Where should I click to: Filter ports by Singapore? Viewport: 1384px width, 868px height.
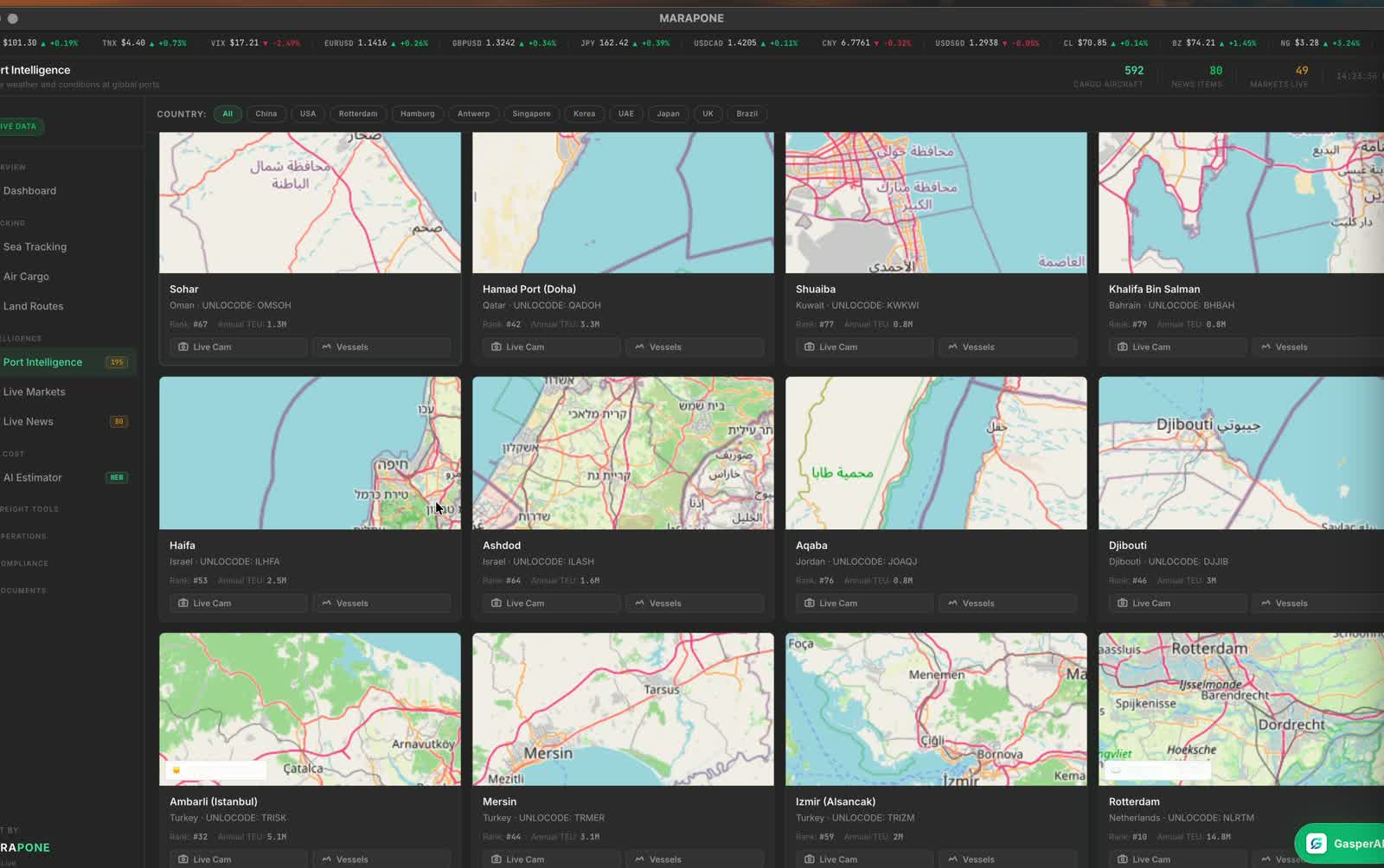(x=531, y=113)
